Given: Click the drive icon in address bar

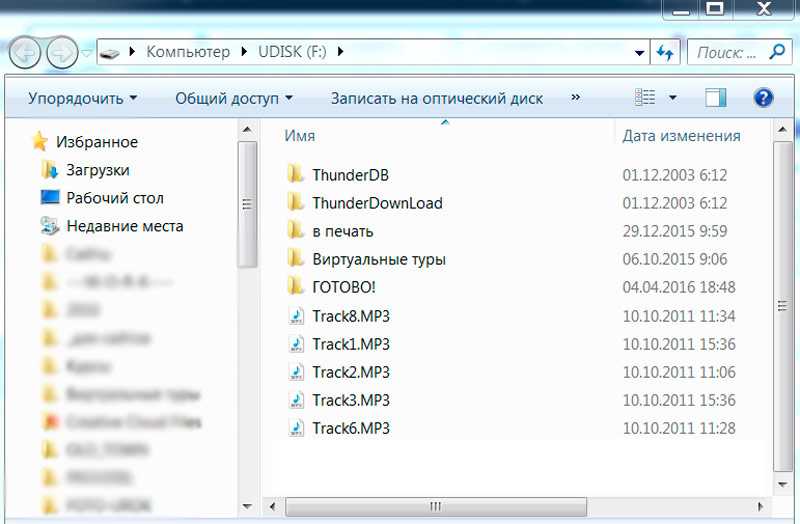Looking at the screenshot, I should tap(109, 53).
